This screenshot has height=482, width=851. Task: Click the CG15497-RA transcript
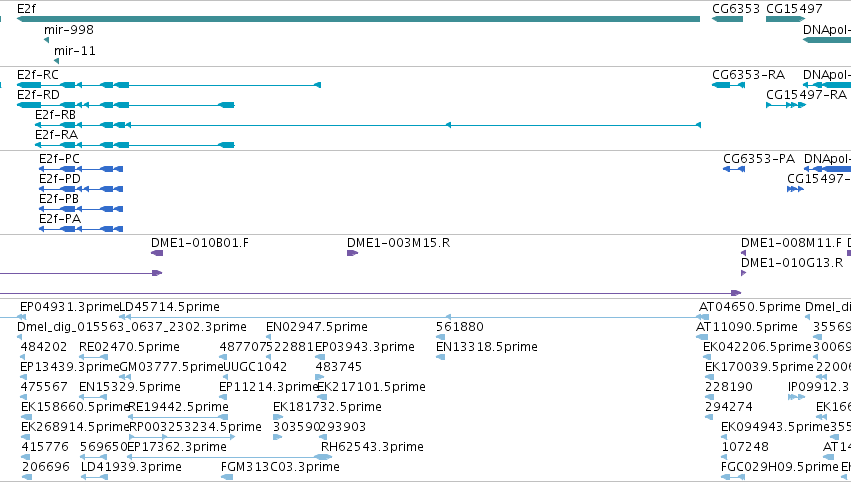coord(786,105)
